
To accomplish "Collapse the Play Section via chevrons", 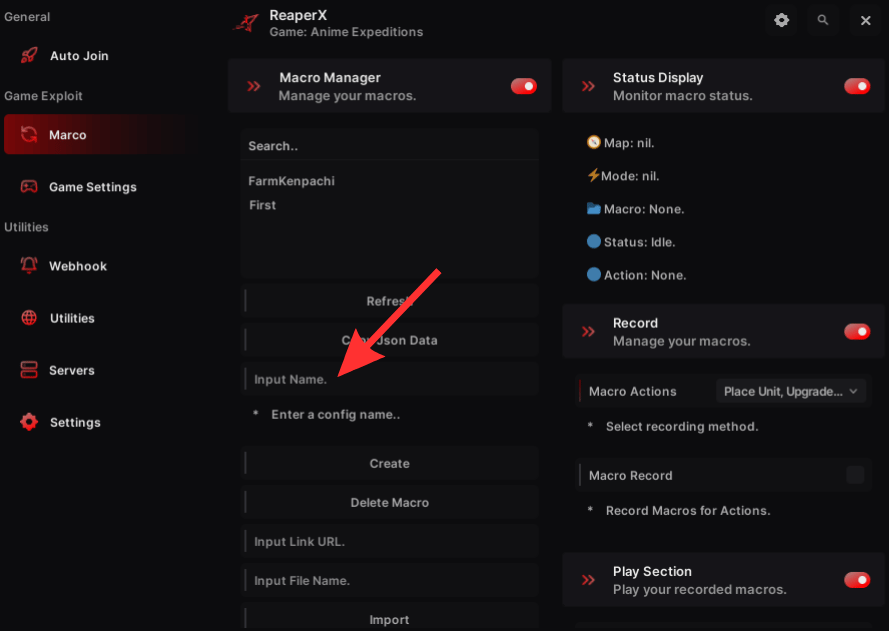I will pyautogui.click(x=588, y=580).
